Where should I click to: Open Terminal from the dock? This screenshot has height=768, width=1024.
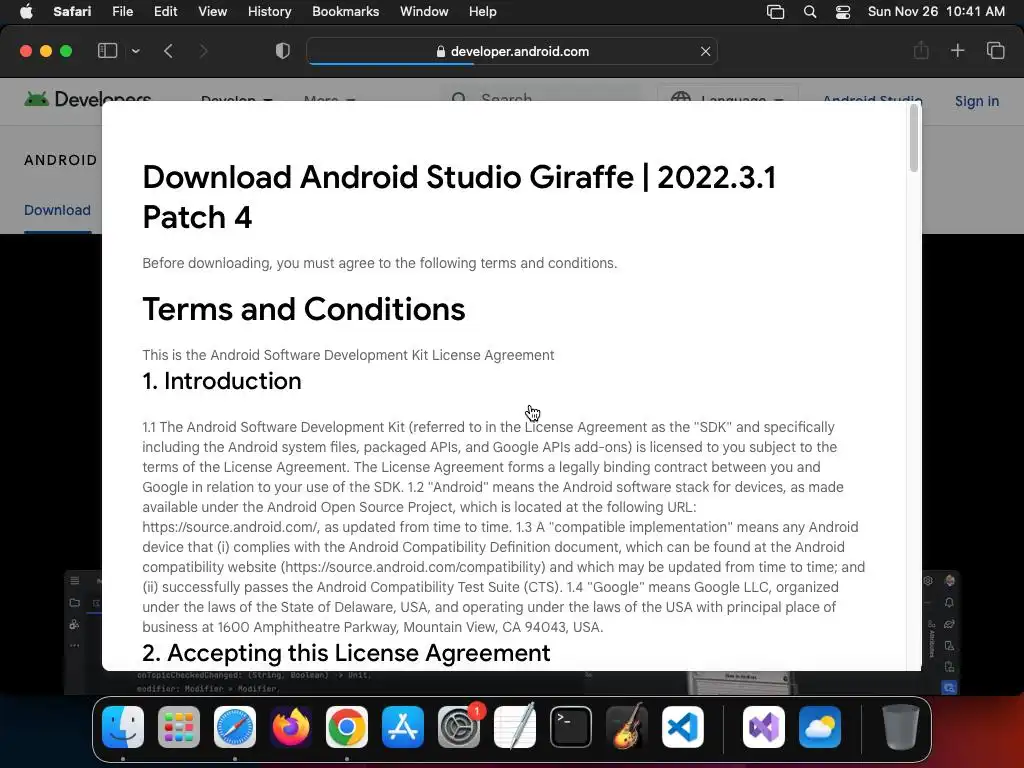(571, 727)
